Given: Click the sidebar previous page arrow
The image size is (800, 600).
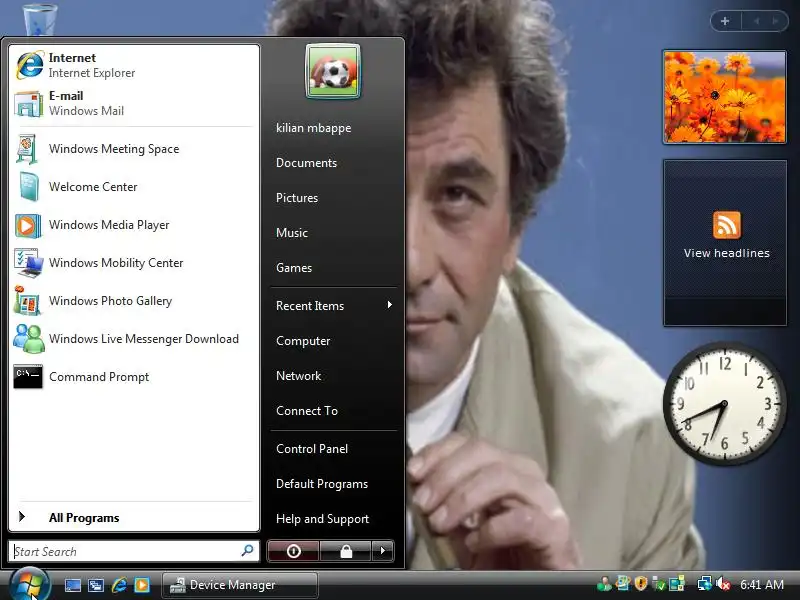Looking at the screenshot, I should click(x=757, y=21).
